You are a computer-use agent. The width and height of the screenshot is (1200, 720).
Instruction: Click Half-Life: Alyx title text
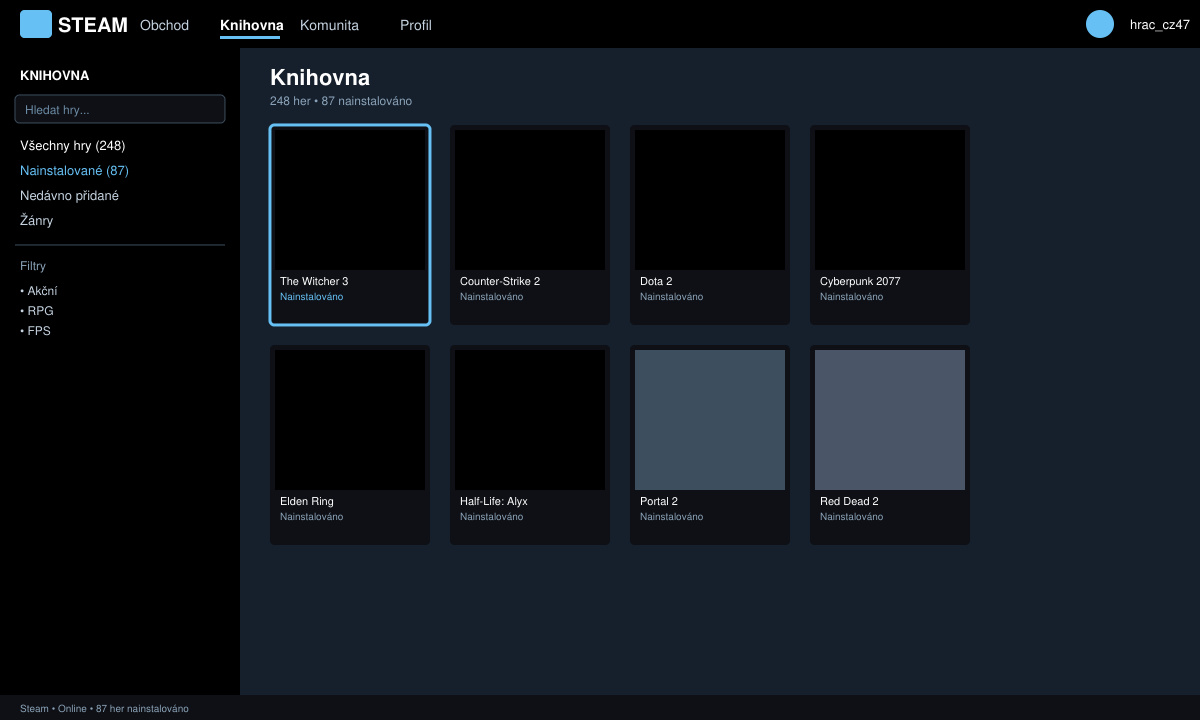pos(494,502)
